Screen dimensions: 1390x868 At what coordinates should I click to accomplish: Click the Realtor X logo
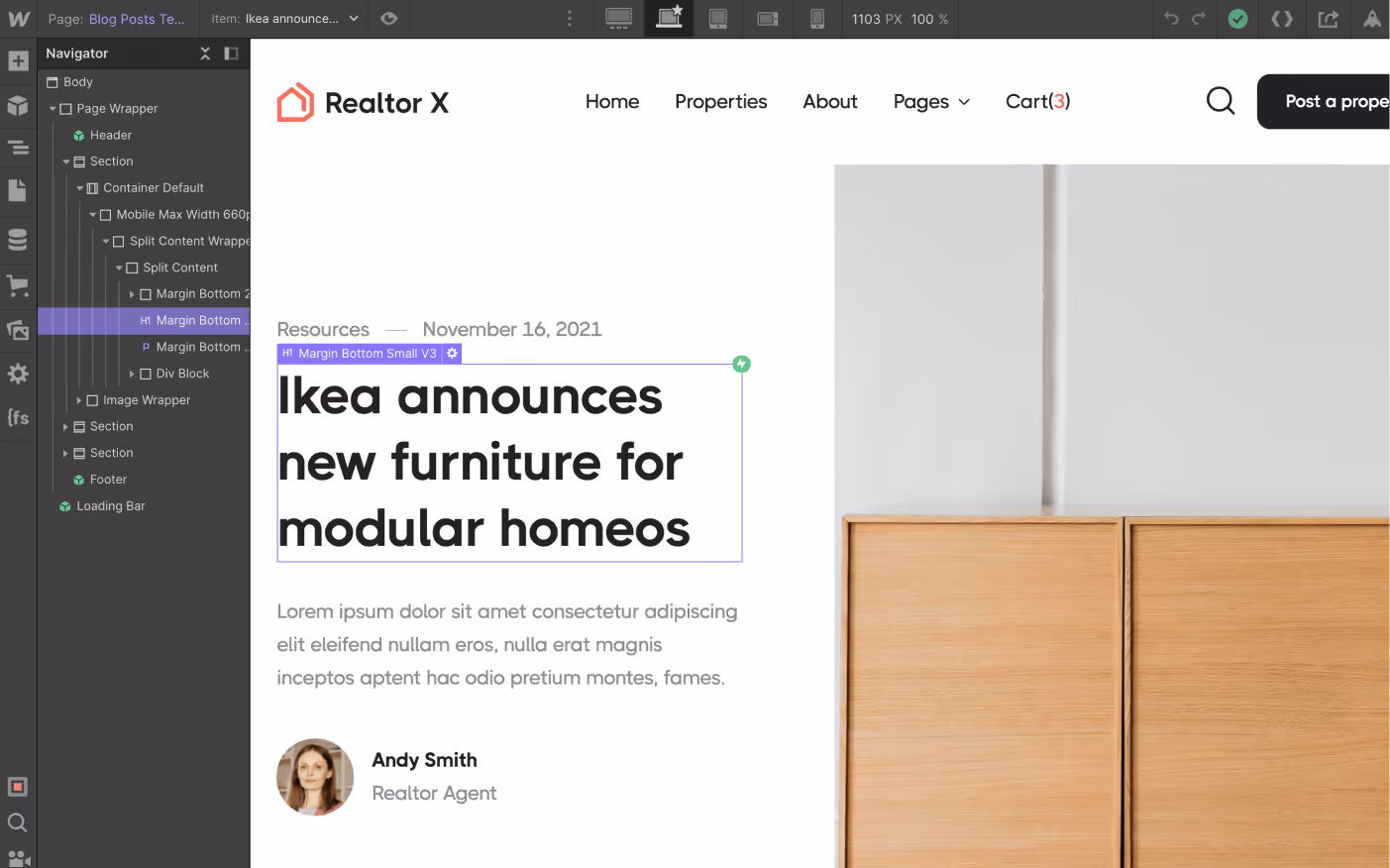[x=364, y=102]
